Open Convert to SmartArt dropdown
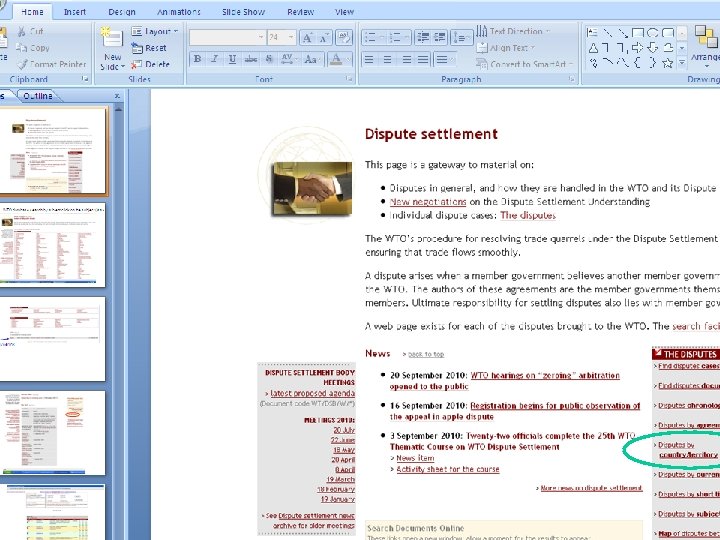Image resolution: width=720 pixels, height=540 pixels. click(x=525, y=64)
